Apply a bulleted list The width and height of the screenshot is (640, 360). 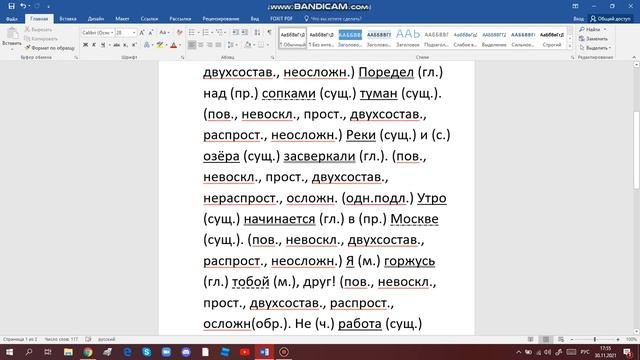(x=191, y=32)
